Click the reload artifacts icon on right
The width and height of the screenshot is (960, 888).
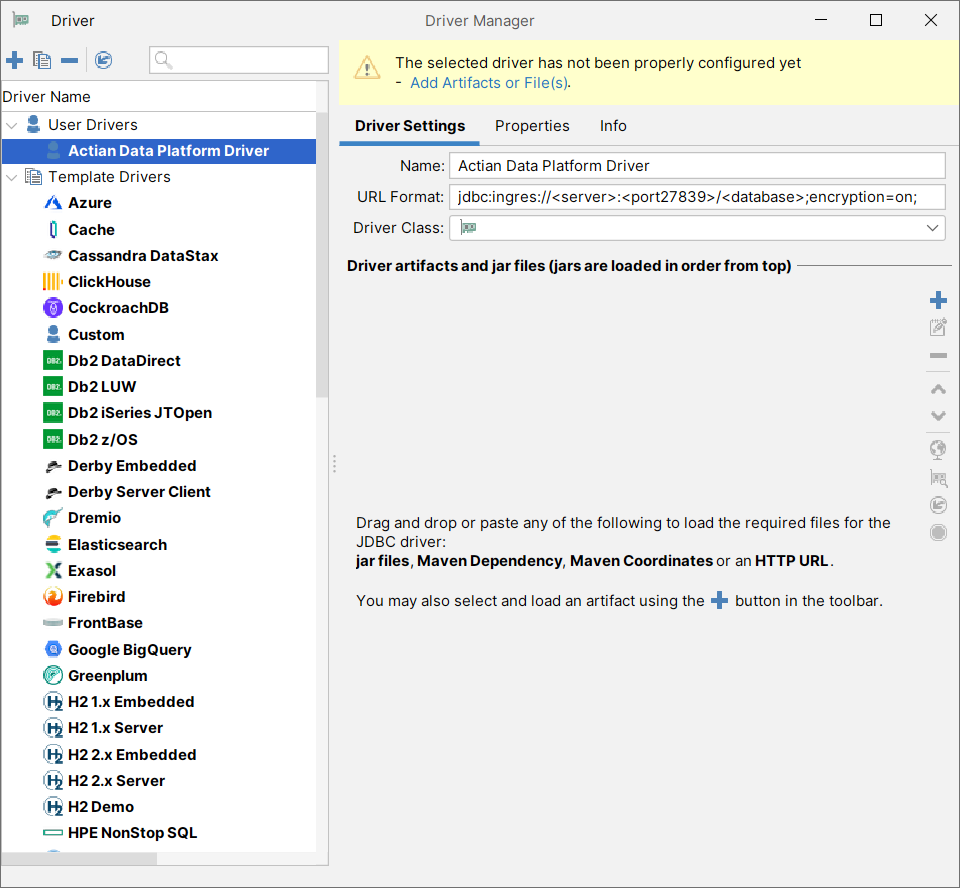938,505
